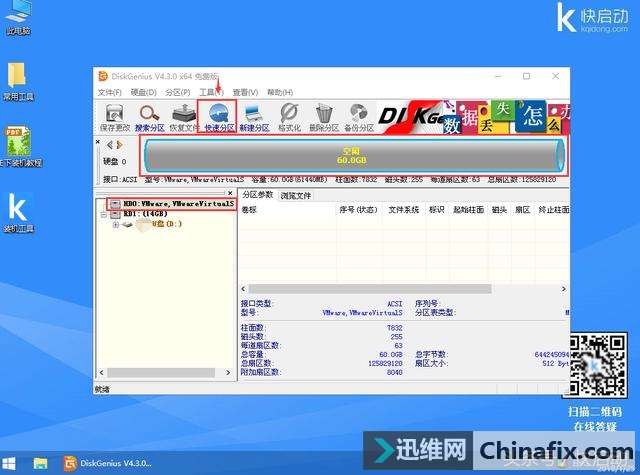Click the 总扇区数 value 125829120
Image resolution: width=640 pixels, height=475 pixels.
pos(385,363)
